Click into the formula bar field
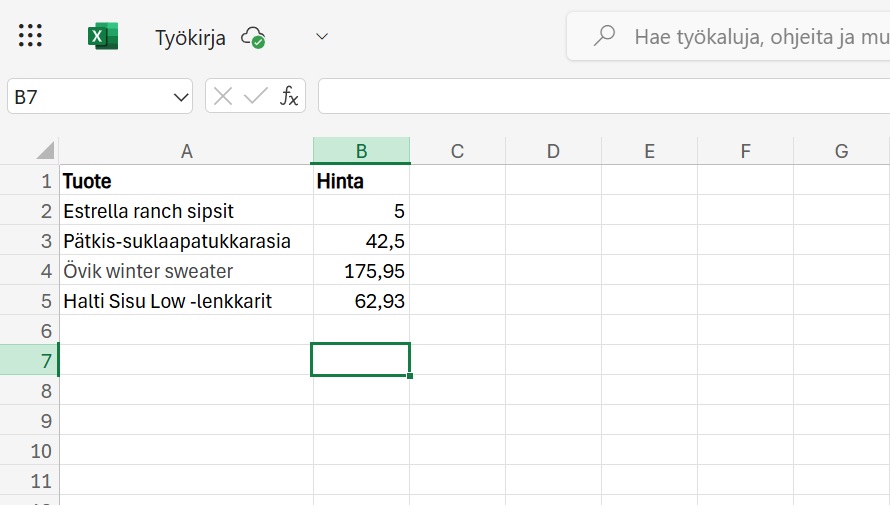 [x=600, y=96]
